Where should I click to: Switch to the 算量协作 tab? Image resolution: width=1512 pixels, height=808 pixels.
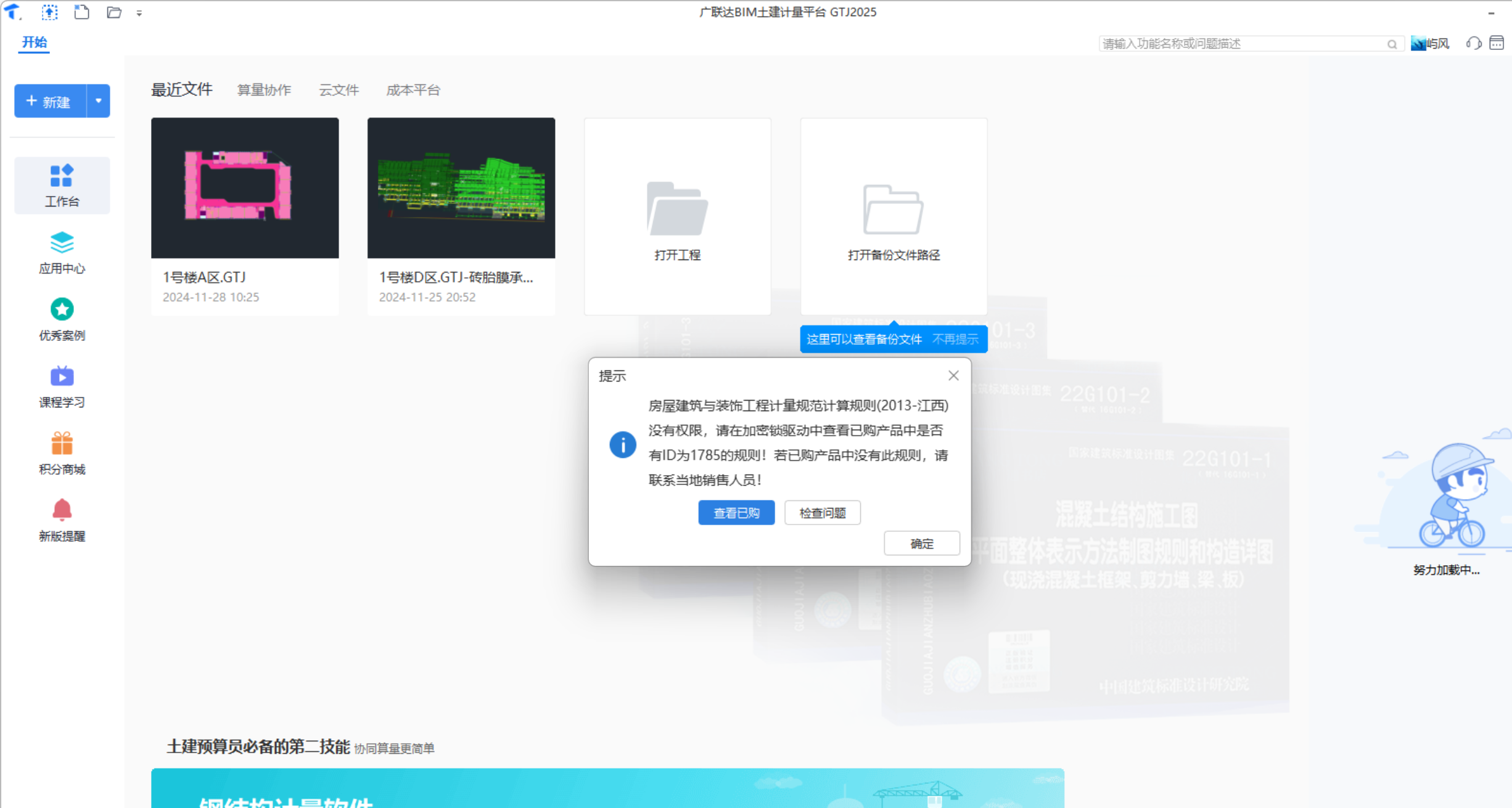(x=264, y=90)
